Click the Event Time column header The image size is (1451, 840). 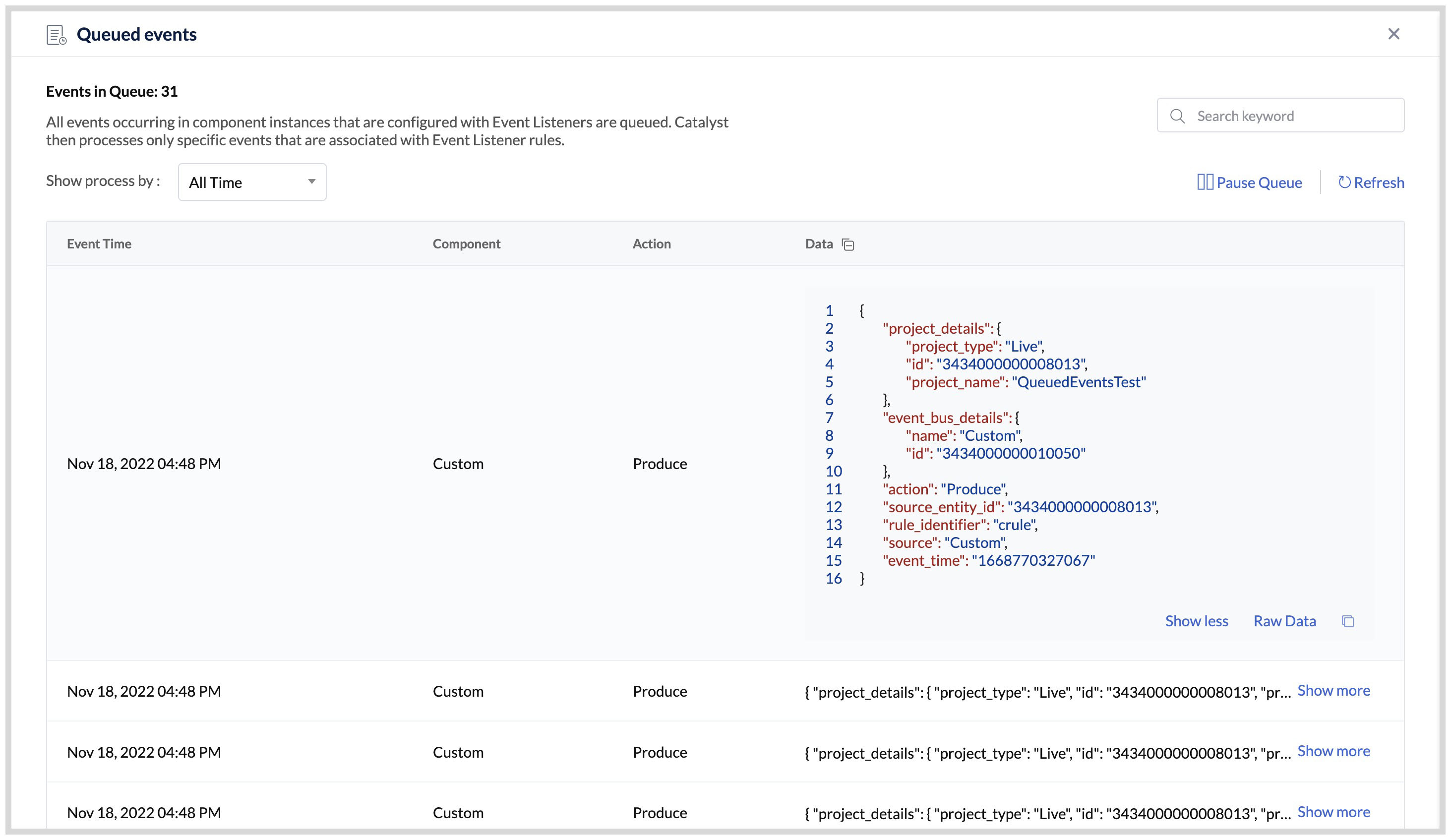pos(99,243)
